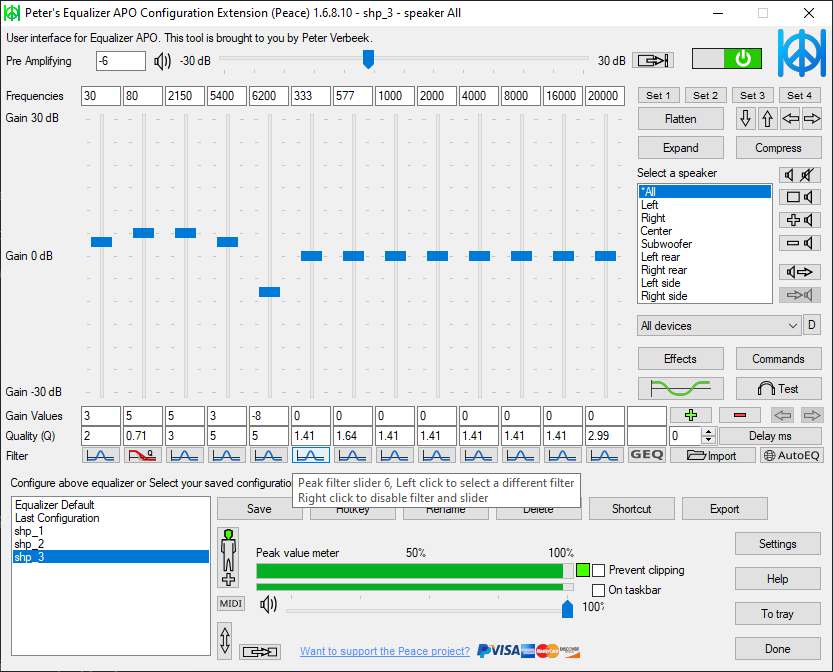Click the pre-amplifying speaker icon
This screenshot has height=672, width=833.
[162, 62]
